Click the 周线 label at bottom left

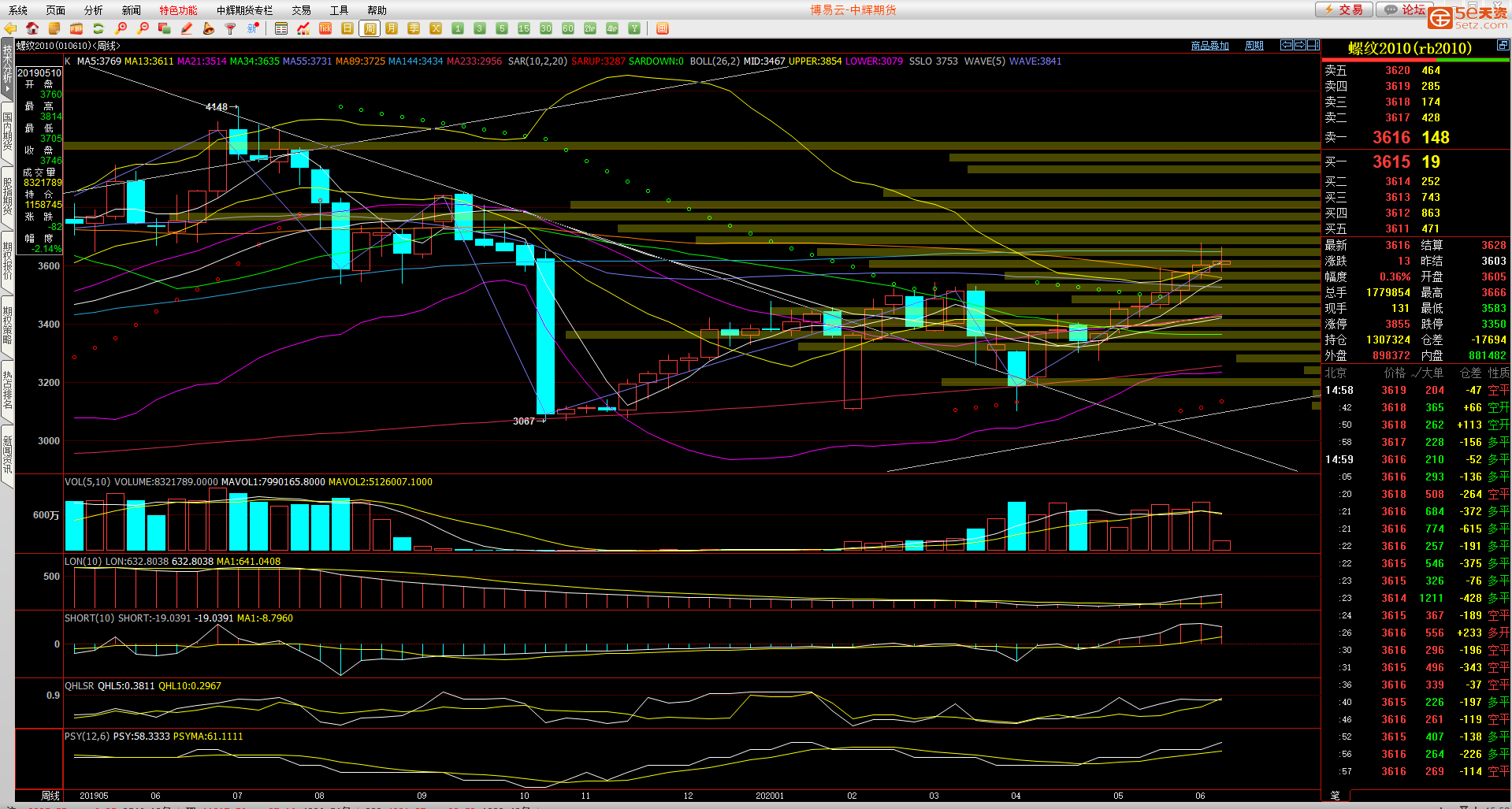click(x=50, y=796)
